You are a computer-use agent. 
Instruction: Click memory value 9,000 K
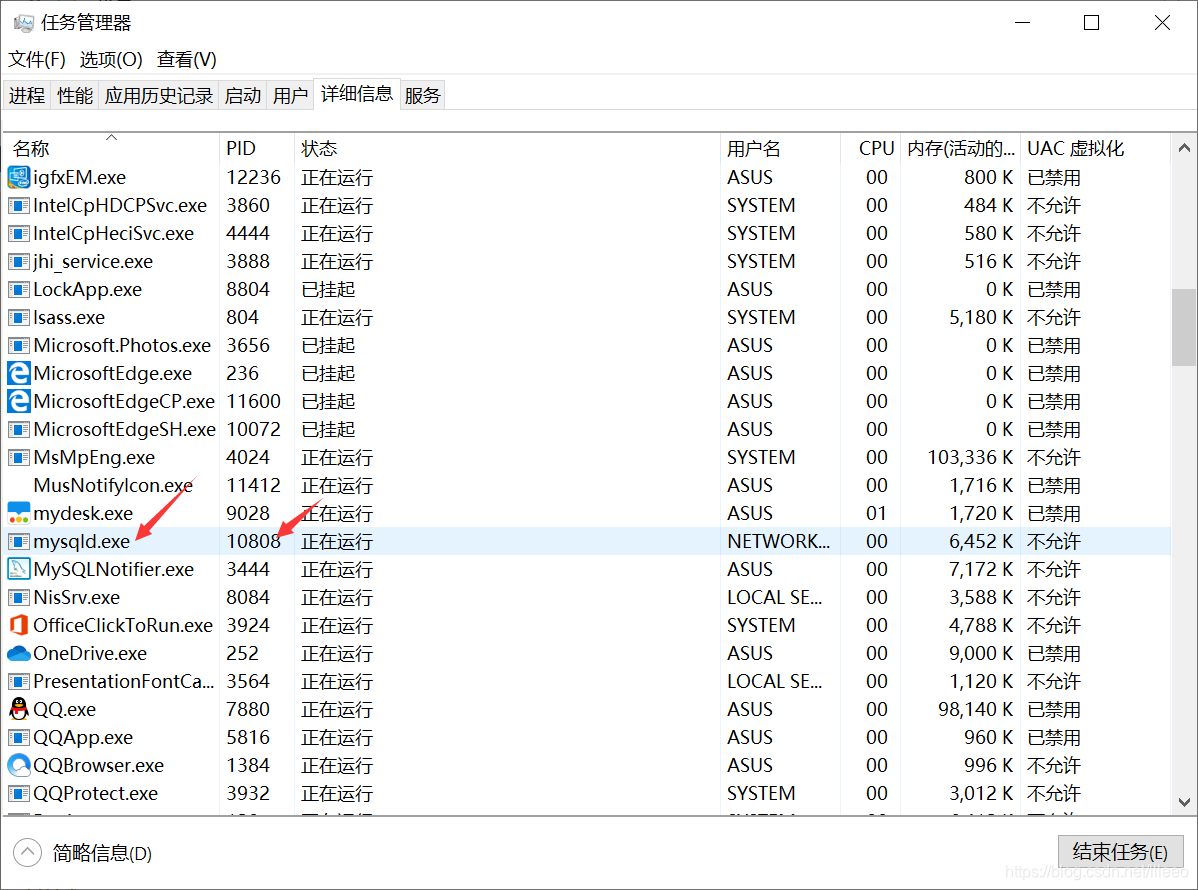point(981,654)
